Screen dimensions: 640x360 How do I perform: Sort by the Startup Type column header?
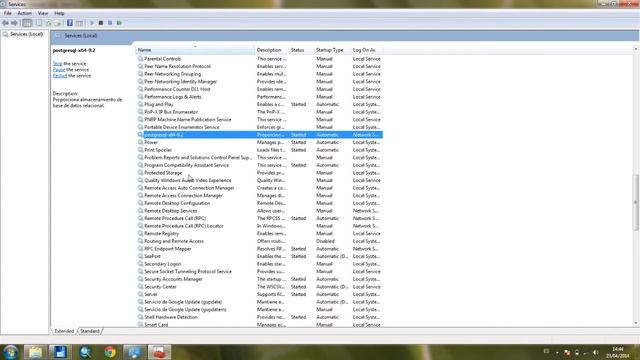tap(332, 50)
